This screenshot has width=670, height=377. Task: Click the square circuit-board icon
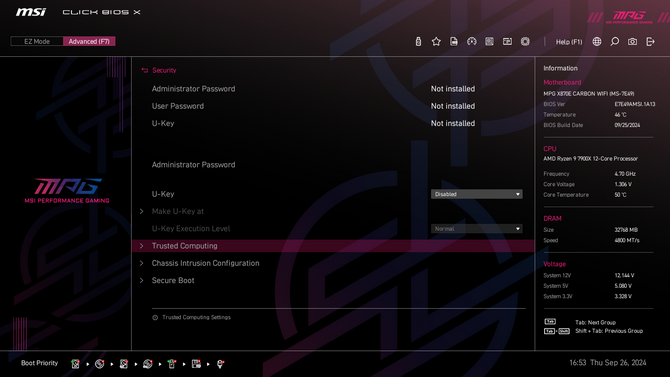pos(489,41)
